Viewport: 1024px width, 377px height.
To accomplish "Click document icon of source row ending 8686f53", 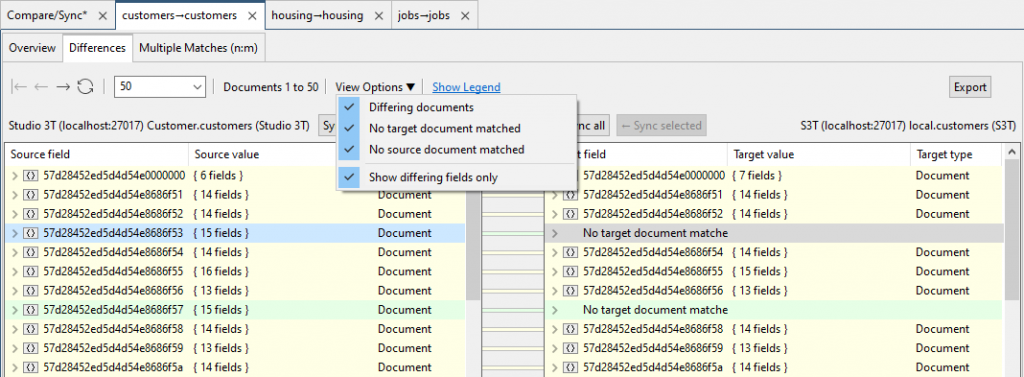I will tap(31, 233).
